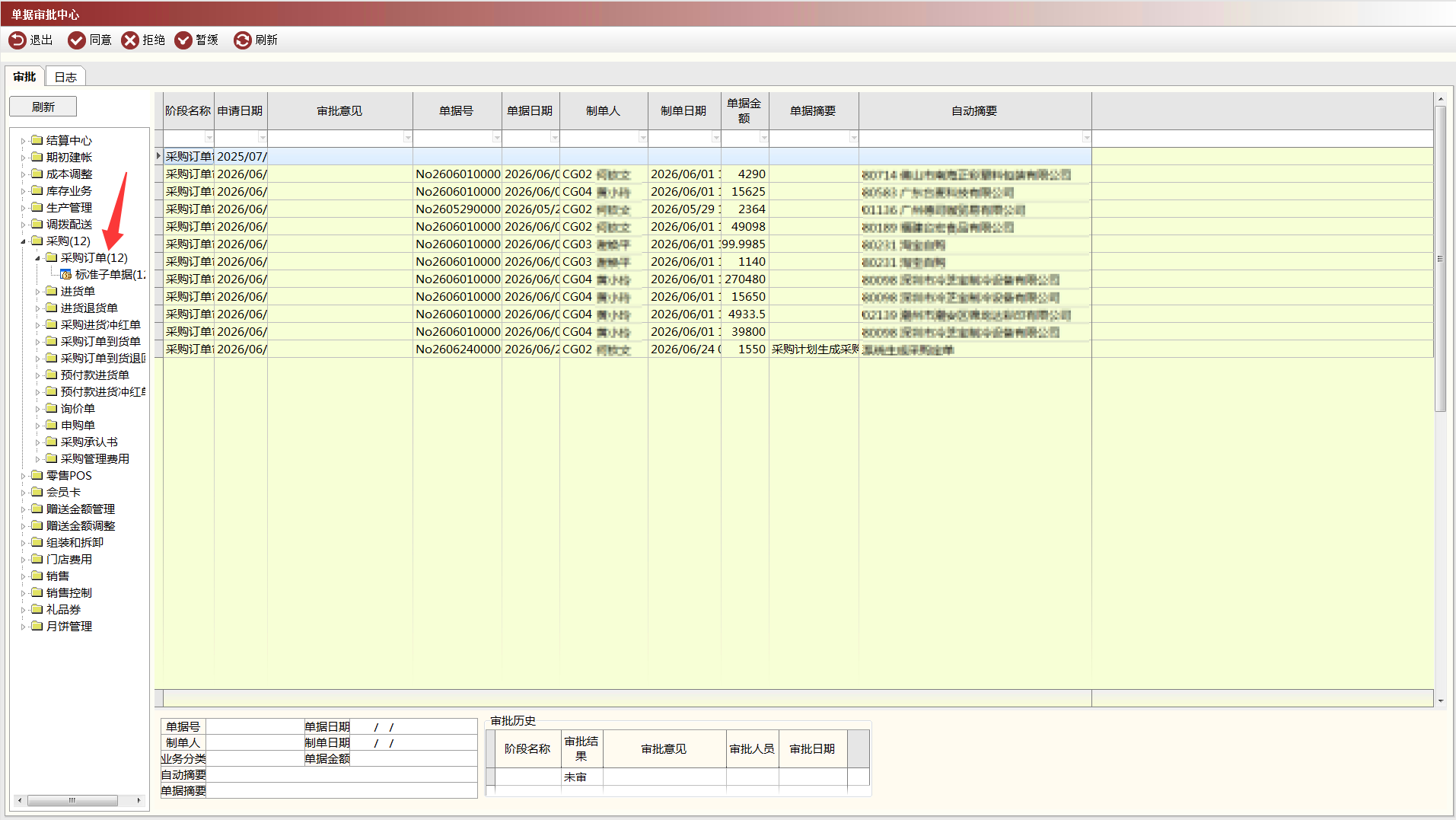This screenshot has width=1456, height=820.
Task: Click the 退出 exit icon
Action: coord(17,40)
